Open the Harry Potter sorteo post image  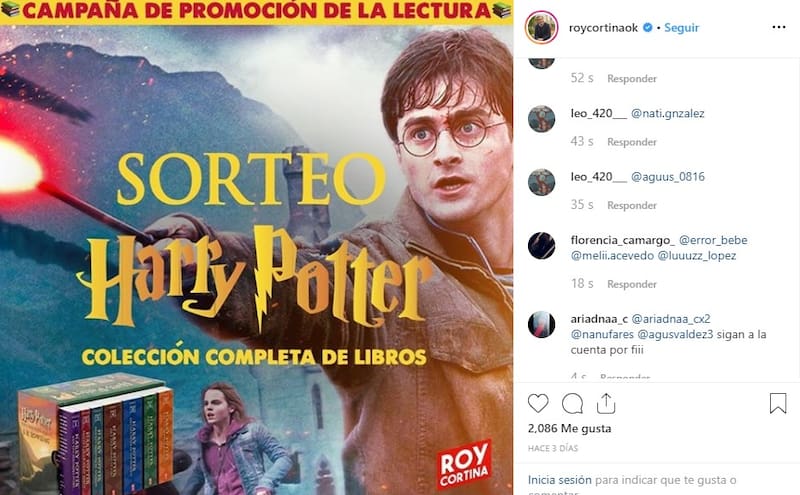click(x=256, y=248)
